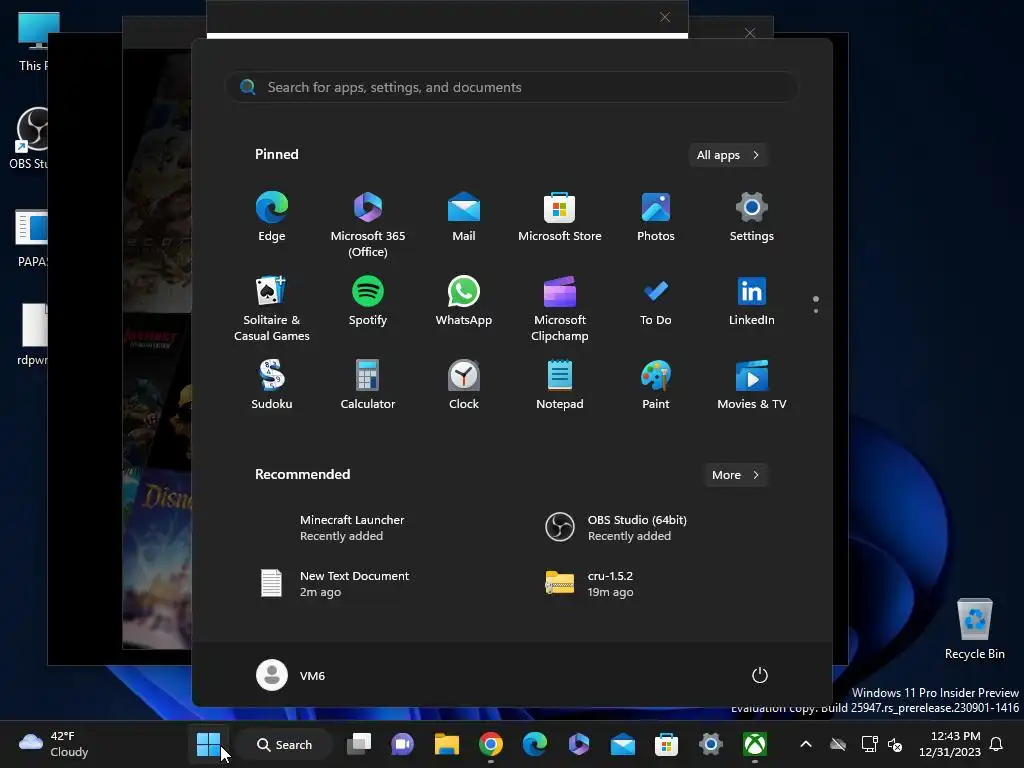Open Microsoft Edge from the taskbar
Viewport: 1024px width, 768px height.
point(535,744)
